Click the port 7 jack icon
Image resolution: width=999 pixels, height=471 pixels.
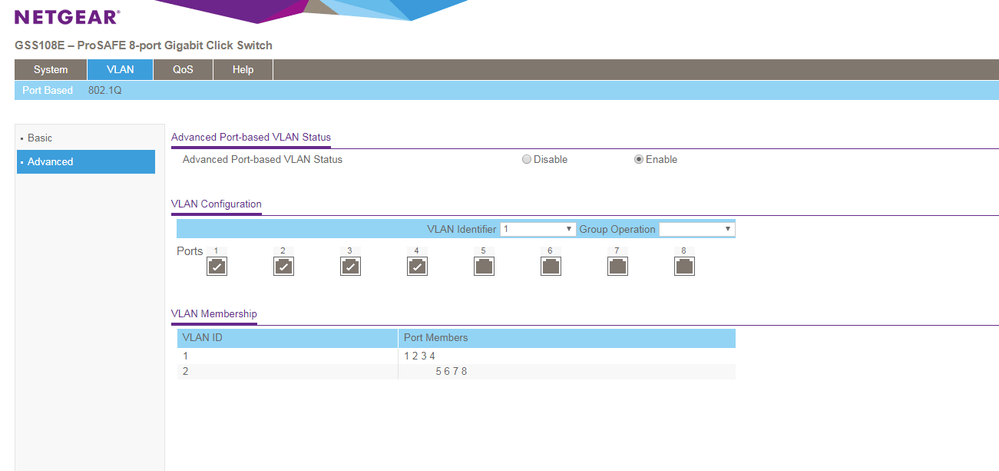click(618, 266)
